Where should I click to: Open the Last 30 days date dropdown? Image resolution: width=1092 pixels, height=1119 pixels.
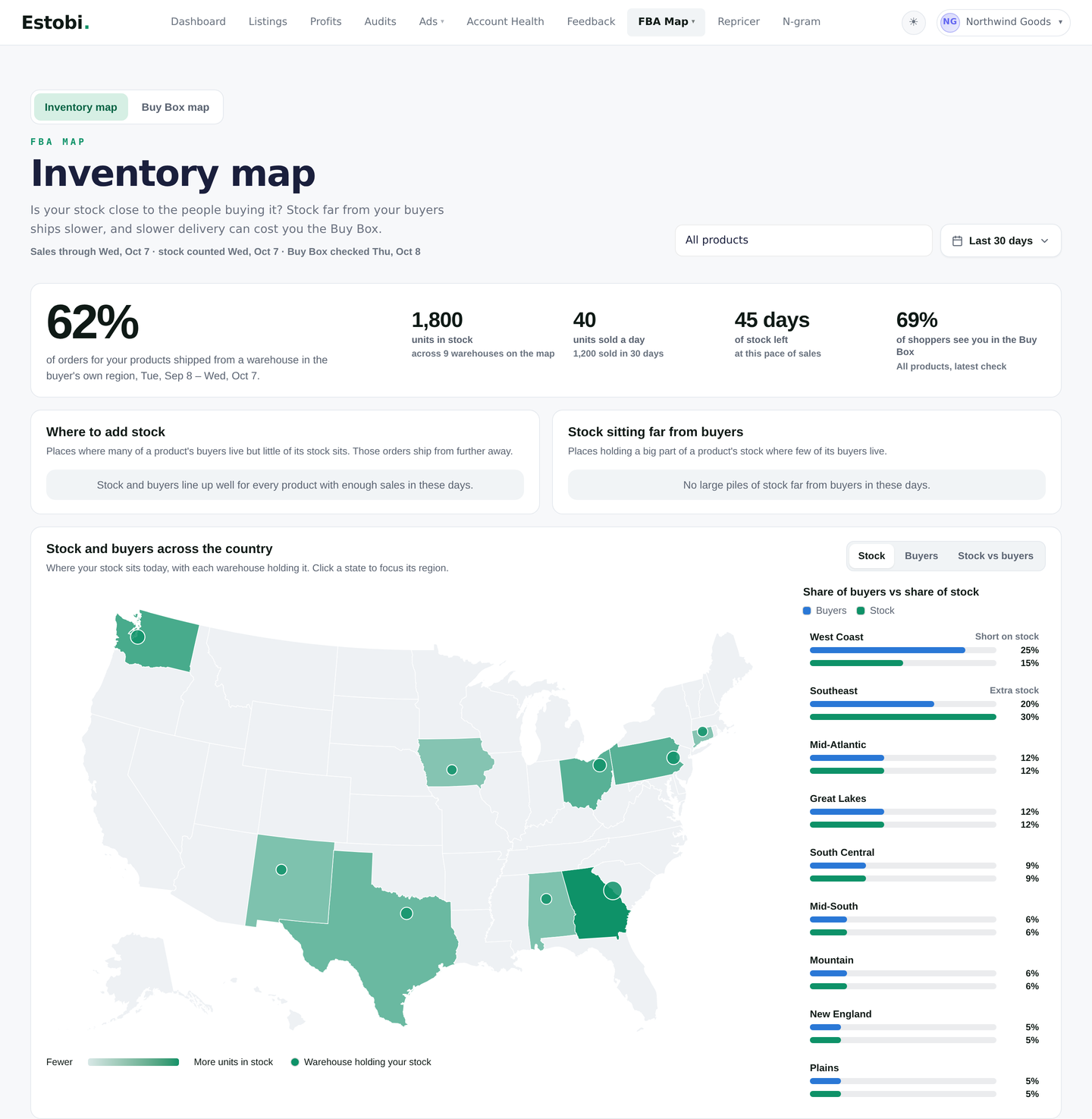[1000, 240]
